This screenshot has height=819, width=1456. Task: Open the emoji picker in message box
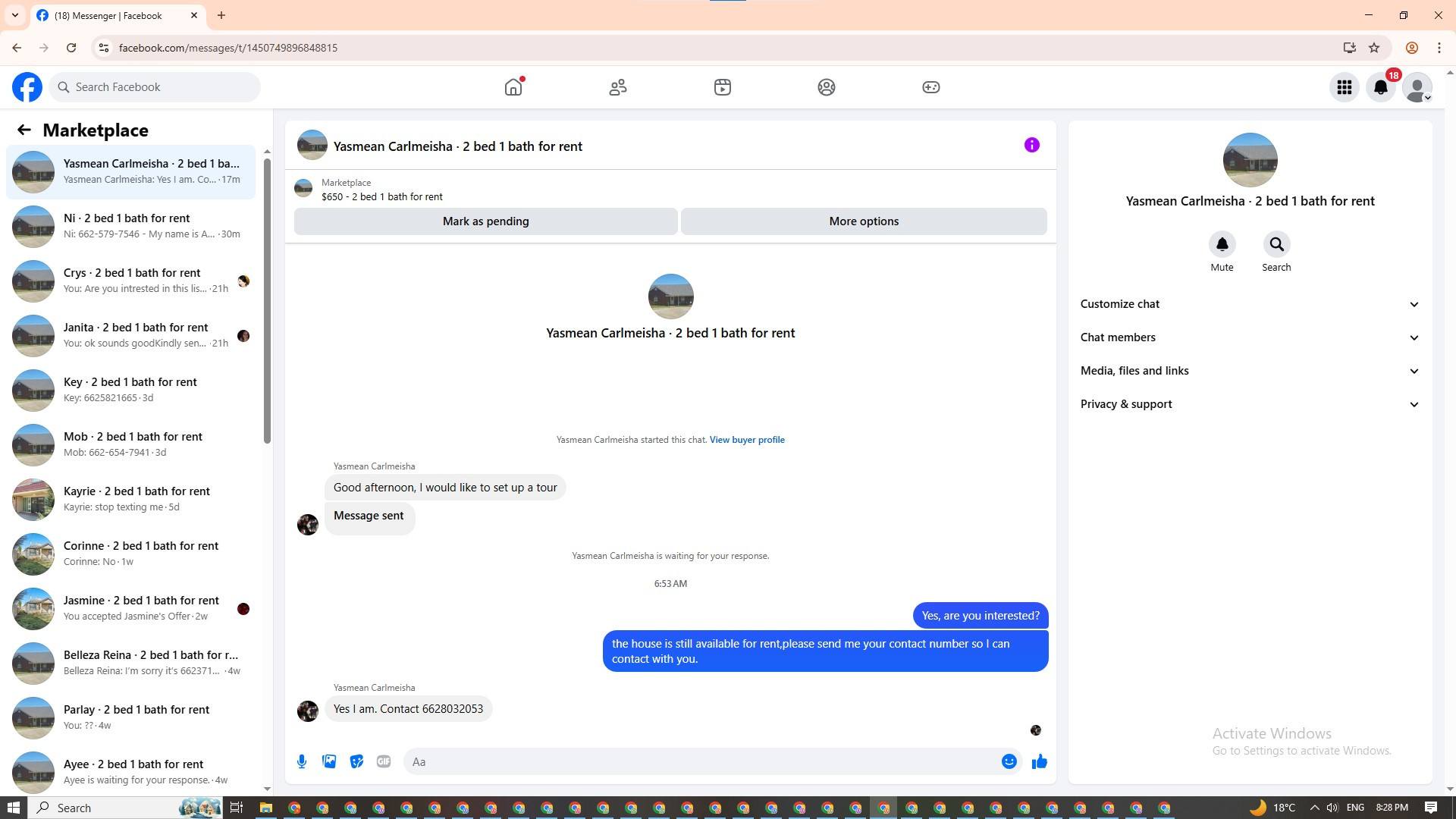(1009, 761)
